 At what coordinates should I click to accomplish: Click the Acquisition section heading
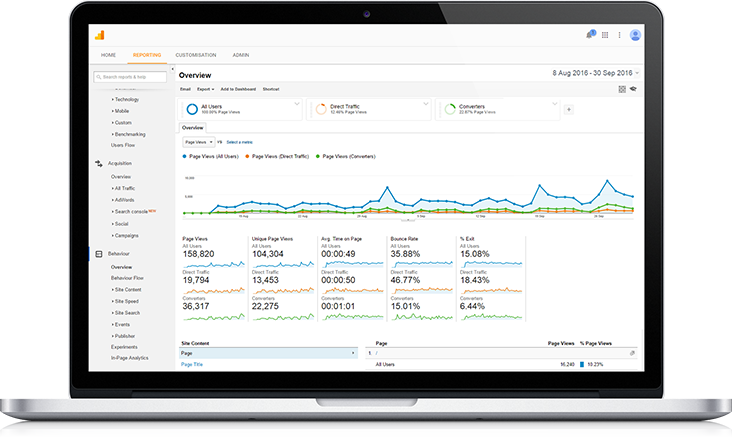[120, 163]
